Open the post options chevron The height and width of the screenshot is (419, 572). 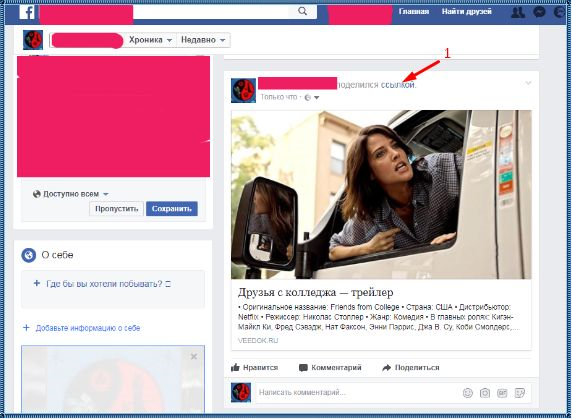tap(528, 83)
